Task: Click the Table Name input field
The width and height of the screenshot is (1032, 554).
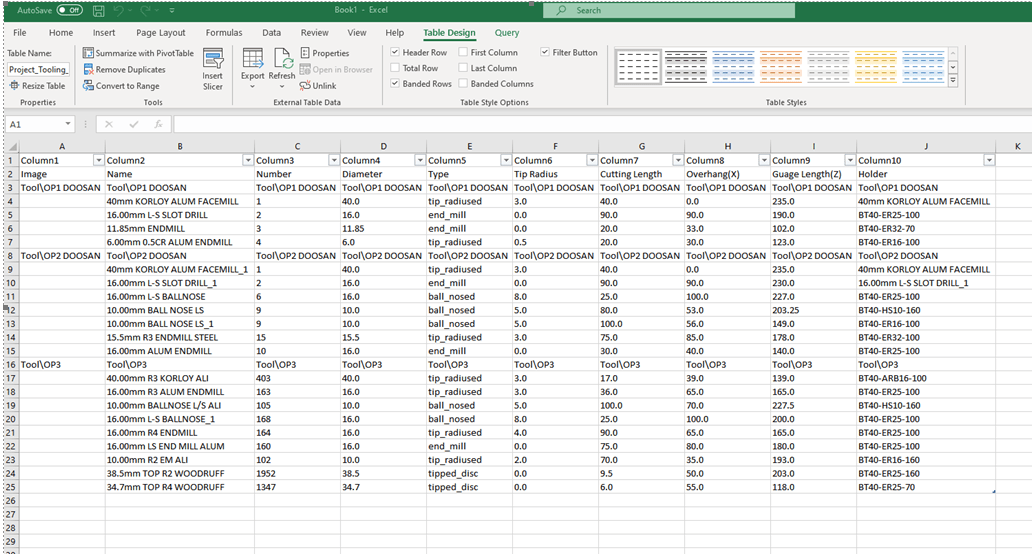Action: click(38, 70)
